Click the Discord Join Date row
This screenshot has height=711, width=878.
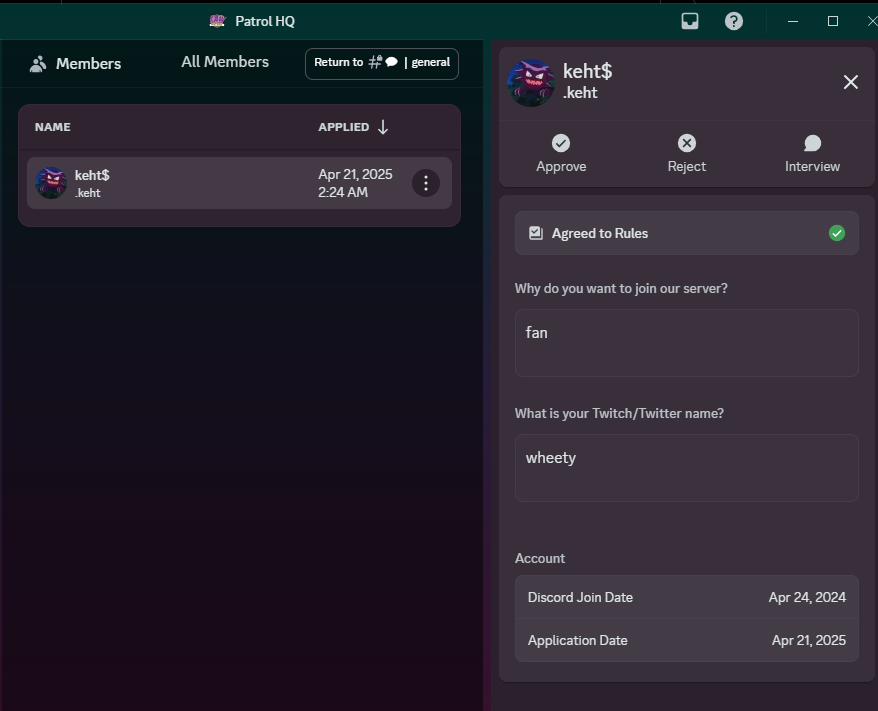click(686, 597)
